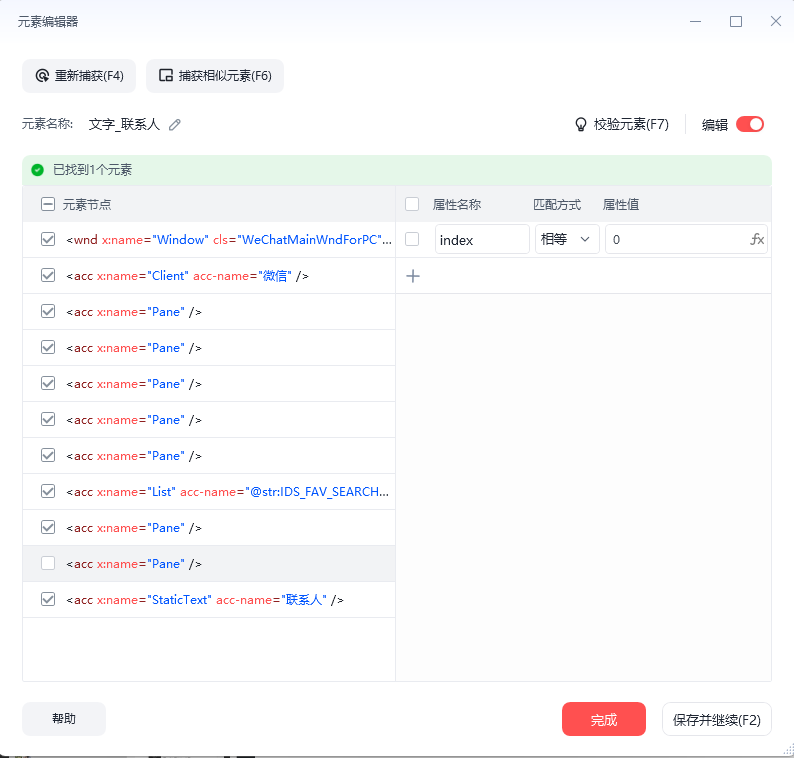Select the Window WeChatMainWndForPC node row
Screen dimensions: 794x758
[x=227, y=240]
